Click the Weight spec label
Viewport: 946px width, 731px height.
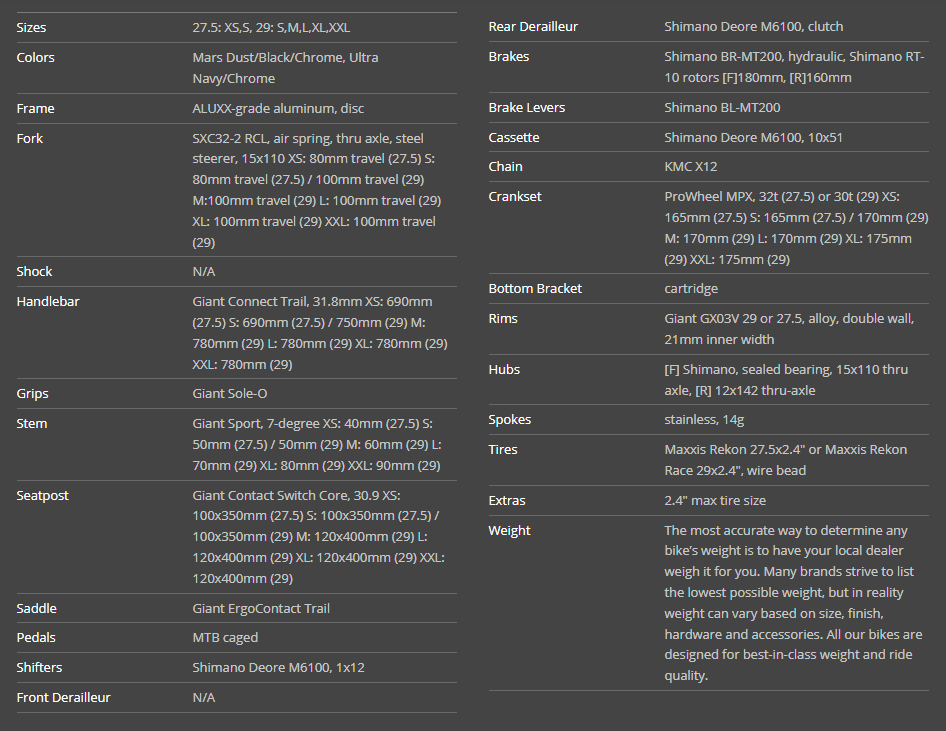[x=510, y=530]
